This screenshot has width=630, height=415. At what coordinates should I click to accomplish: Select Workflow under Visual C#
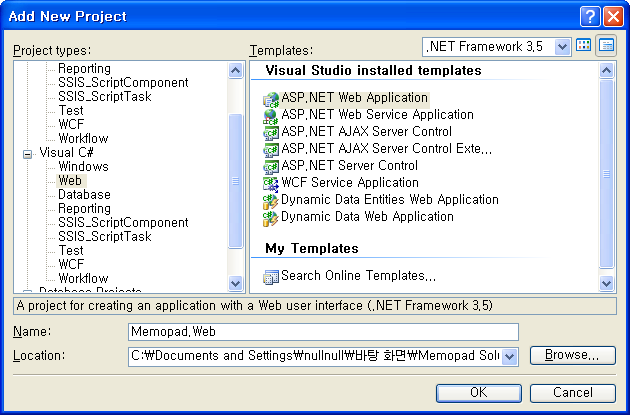point(83,278)
